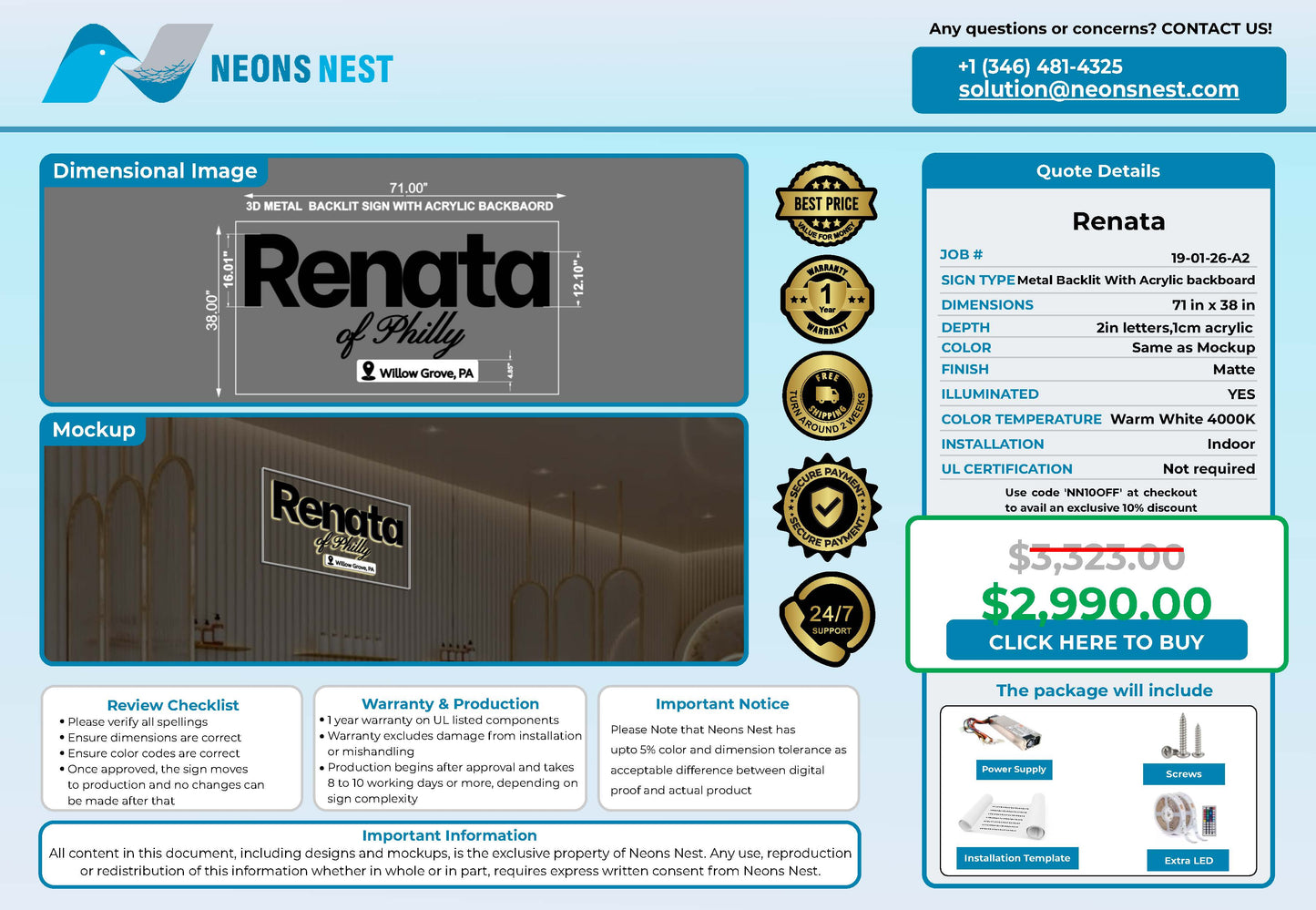This screenshot has width=1316, height=910.
Task: Click the Neons Nest bird logo
Action: point(128,63)
